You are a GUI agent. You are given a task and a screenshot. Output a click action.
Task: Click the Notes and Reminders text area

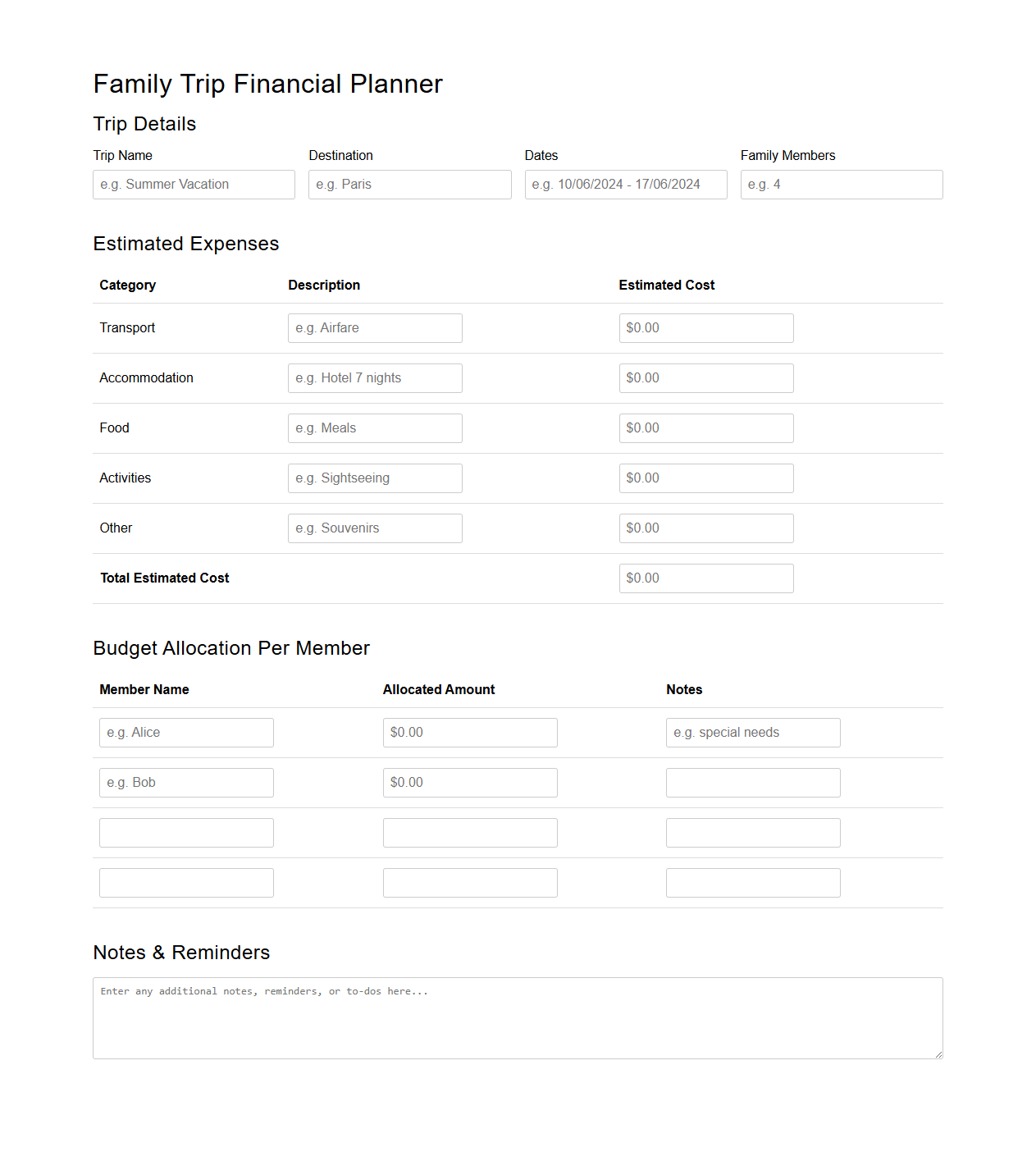click(x=518, y=1017)
